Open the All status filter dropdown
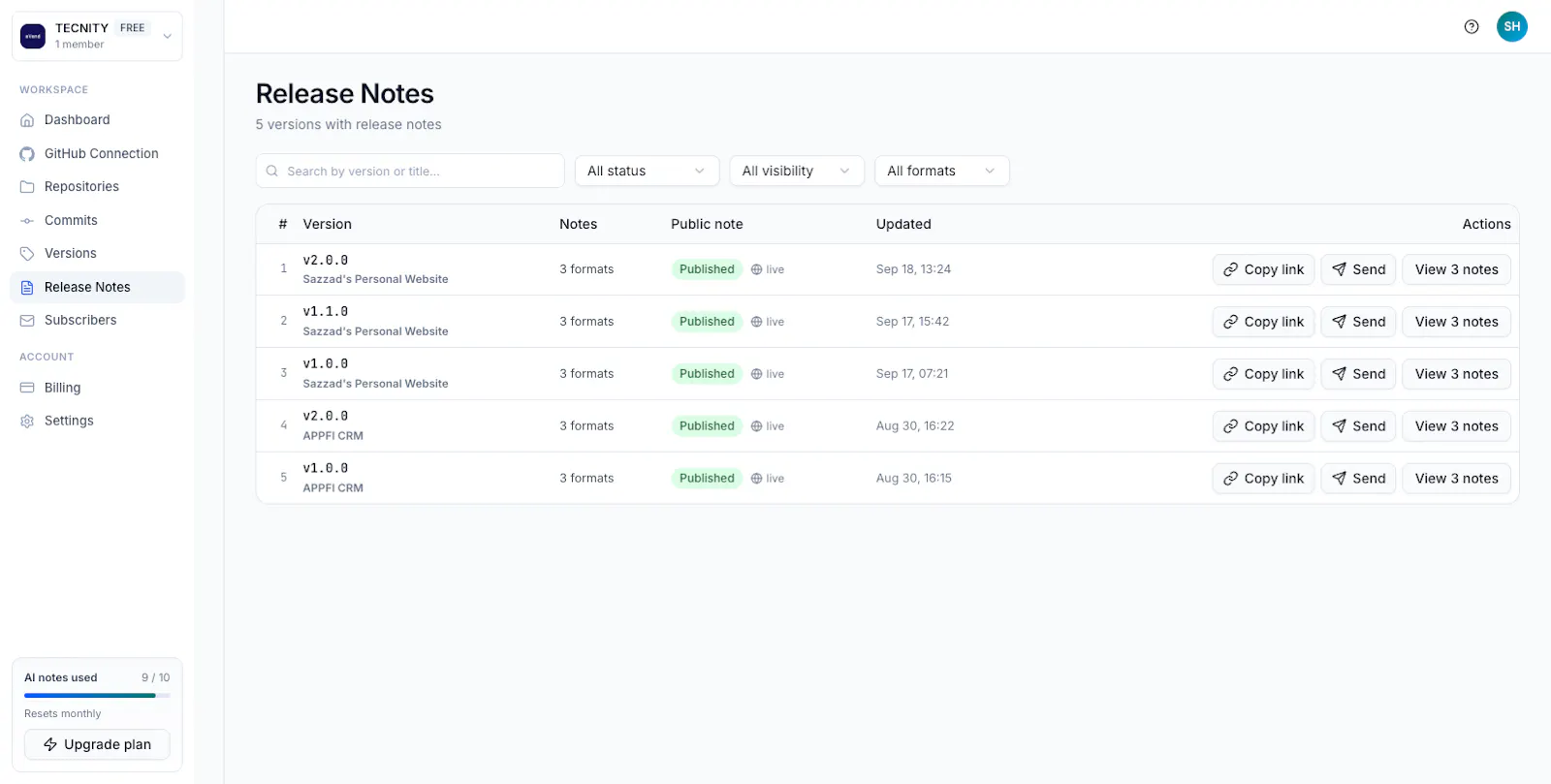The height and width of the screenshot is (784, 1551). (x=647, y=172)
